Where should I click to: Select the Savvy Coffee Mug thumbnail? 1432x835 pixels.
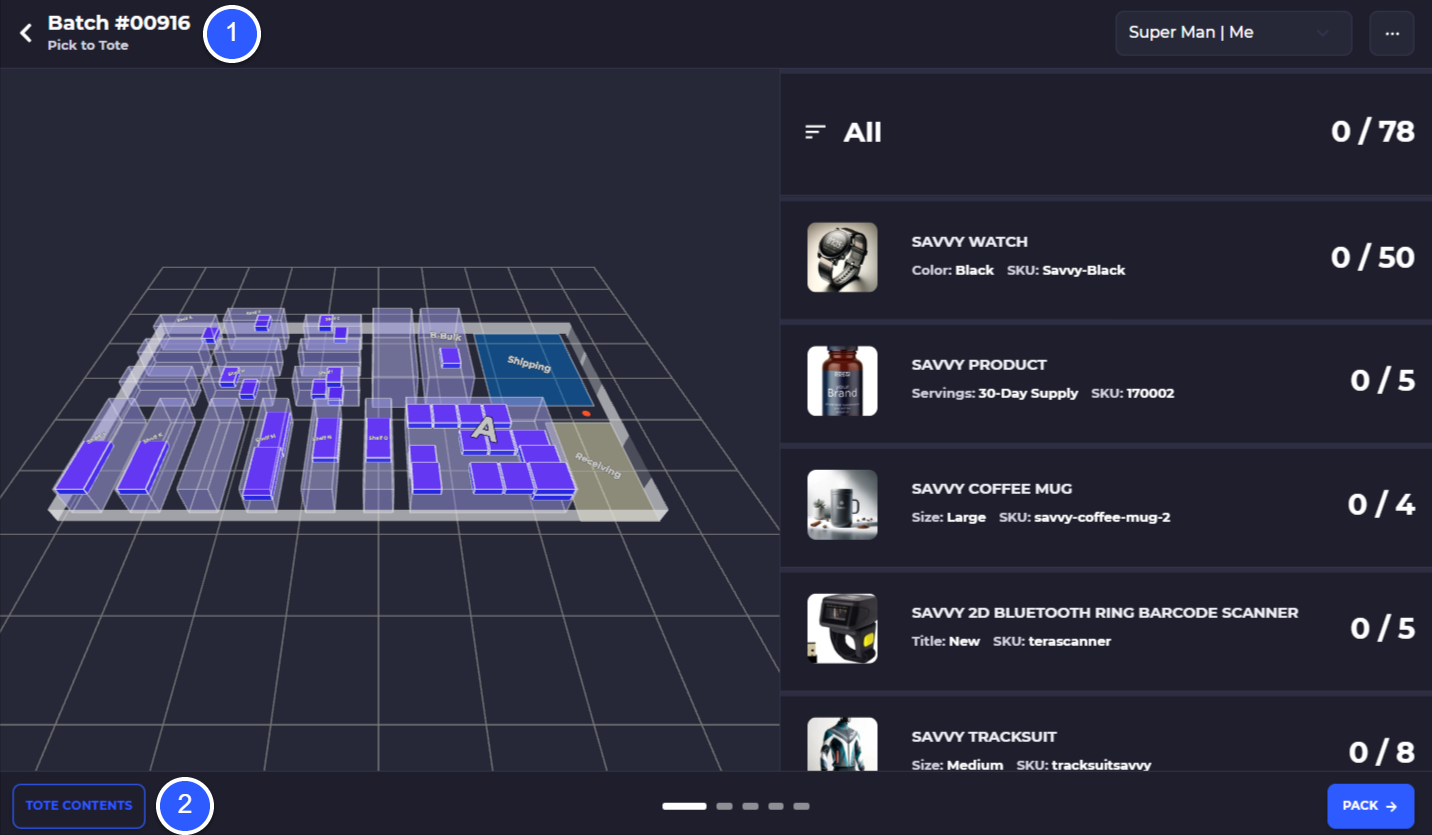(842, 505)
